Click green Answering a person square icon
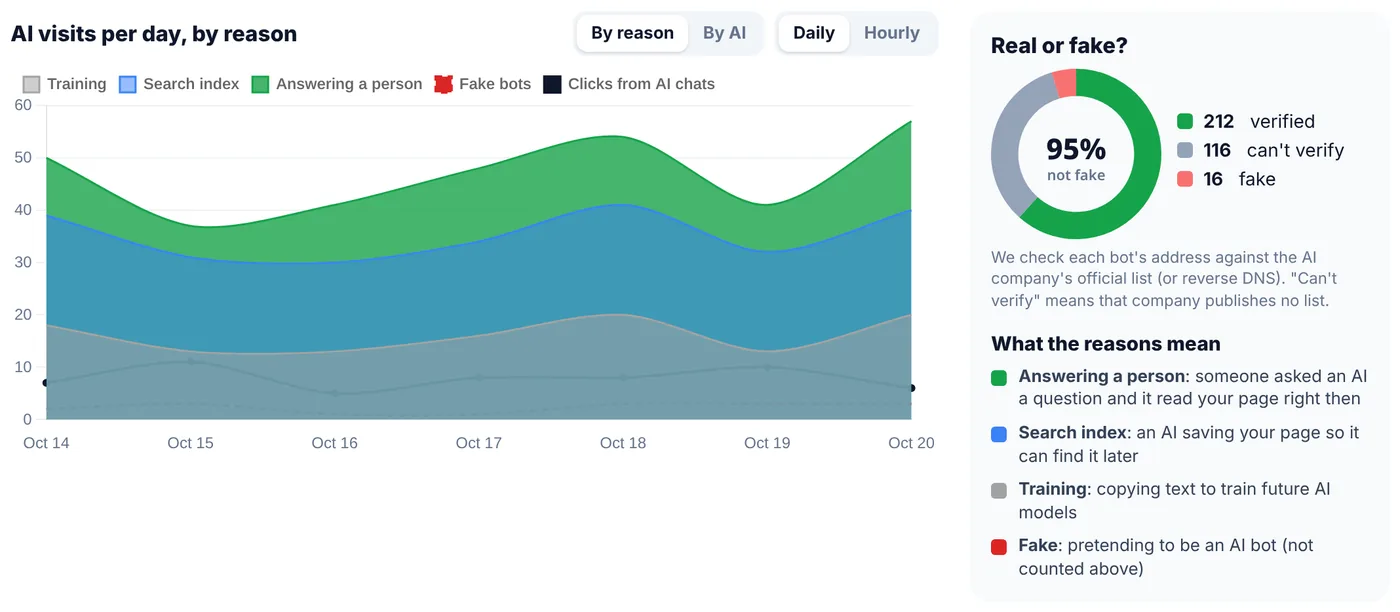Image resolution: width=1400 pixels, height=612 pixels. click(x=999, y=377)
